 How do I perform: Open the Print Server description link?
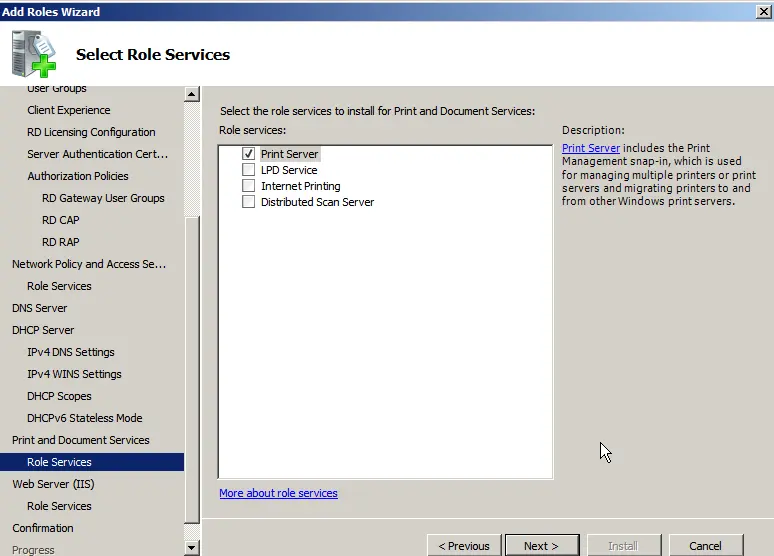[x=591, y=148]
